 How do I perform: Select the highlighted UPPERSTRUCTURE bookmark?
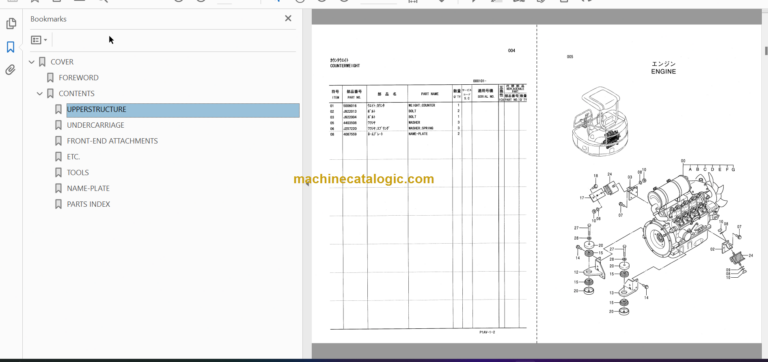183,110
